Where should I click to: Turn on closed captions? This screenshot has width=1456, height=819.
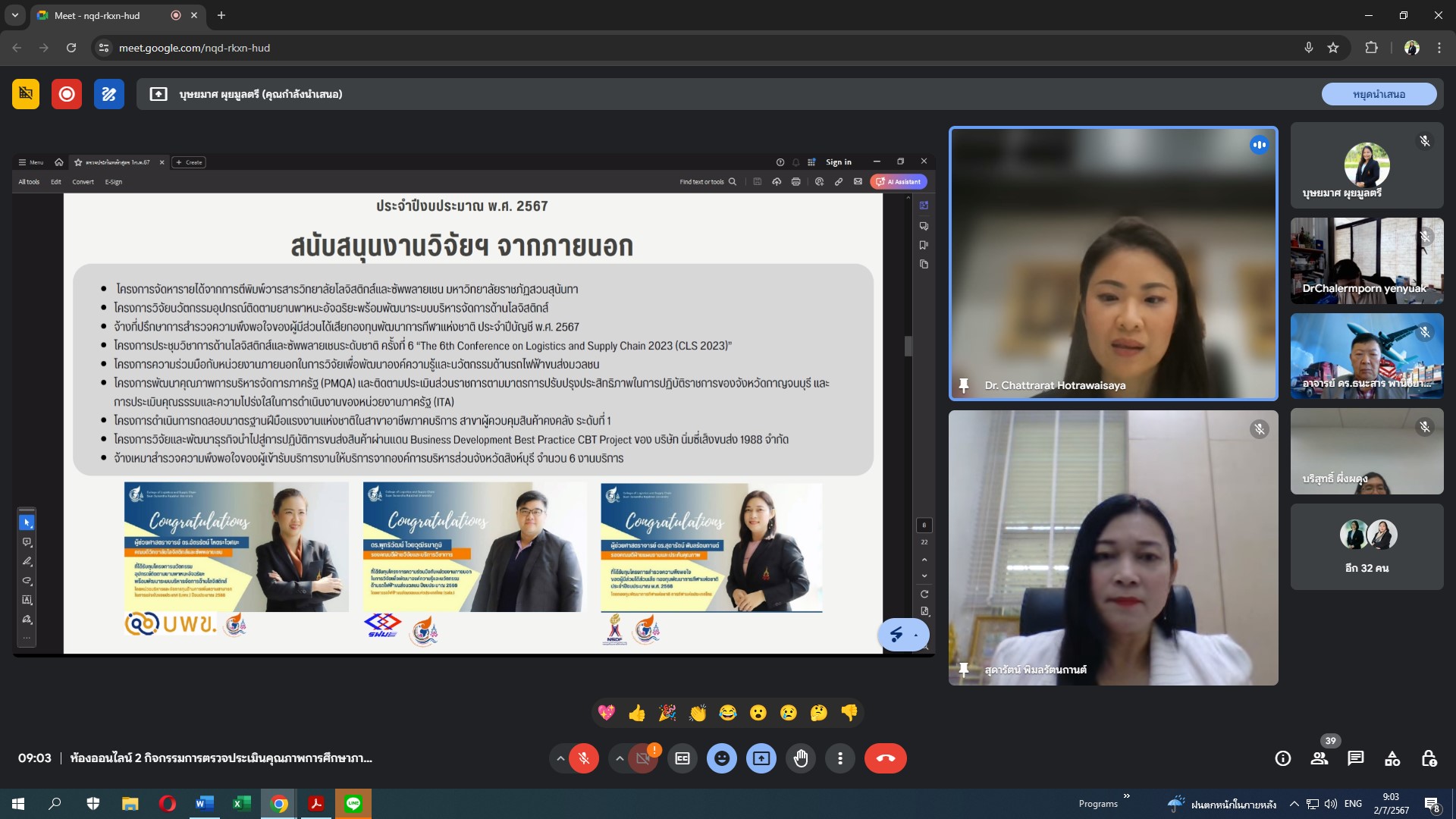click(x=682, y=758)
